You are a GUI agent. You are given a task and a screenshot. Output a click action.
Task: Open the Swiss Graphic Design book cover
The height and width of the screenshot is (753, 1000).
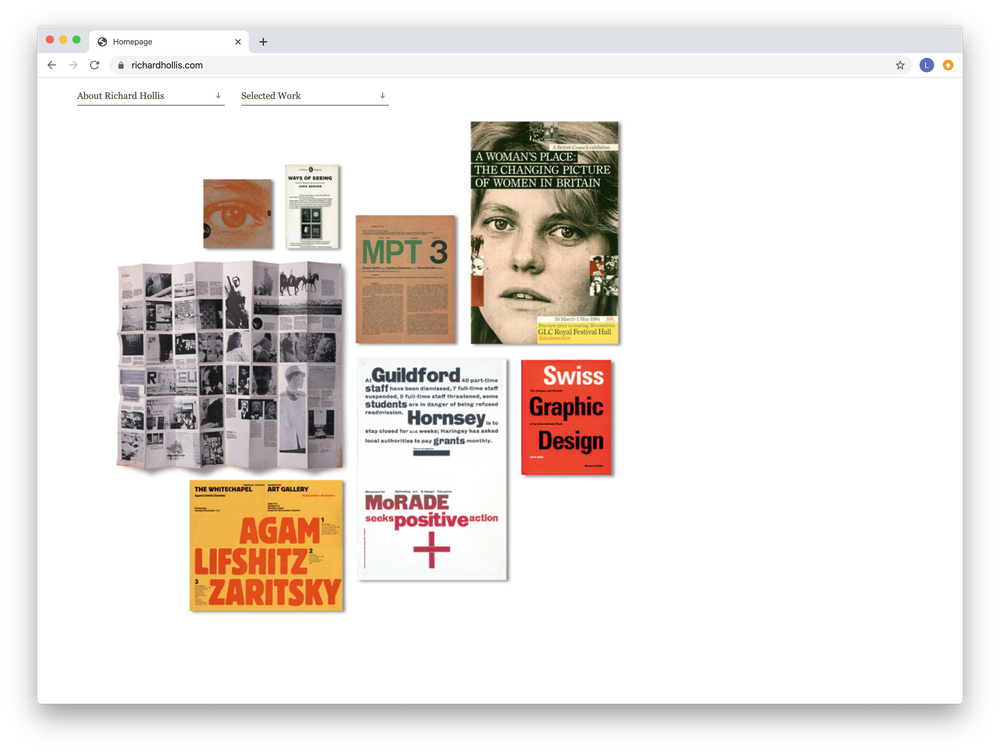(566, 417)
